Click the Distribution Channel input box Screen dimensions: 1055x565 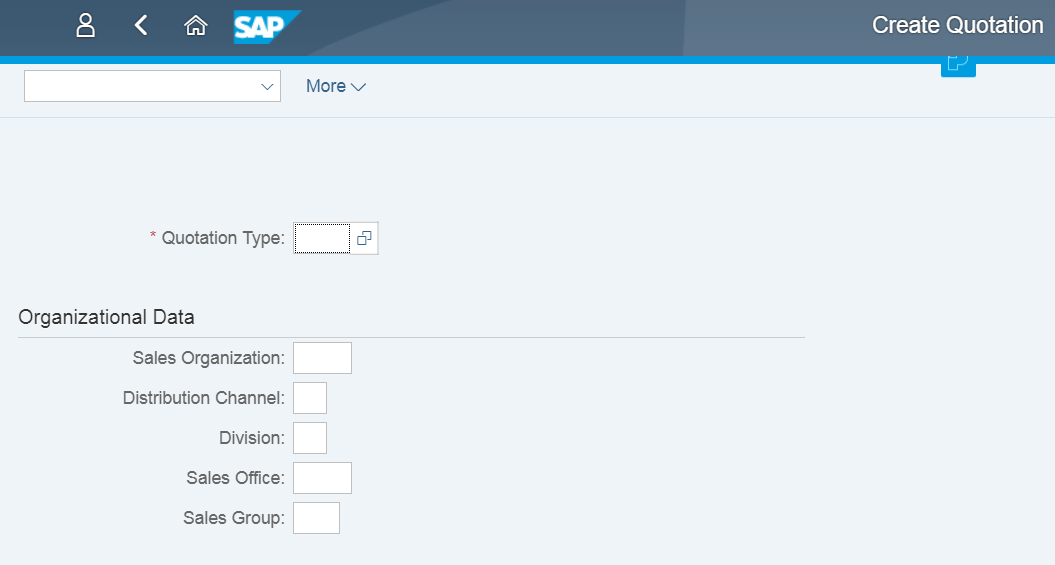click(310, 398)
